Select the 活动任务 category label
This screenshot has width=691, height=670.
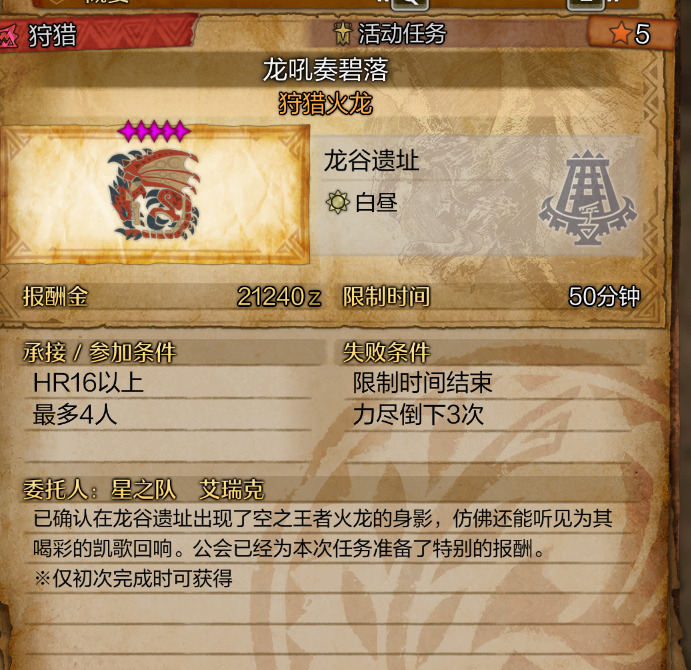point(402,34)
